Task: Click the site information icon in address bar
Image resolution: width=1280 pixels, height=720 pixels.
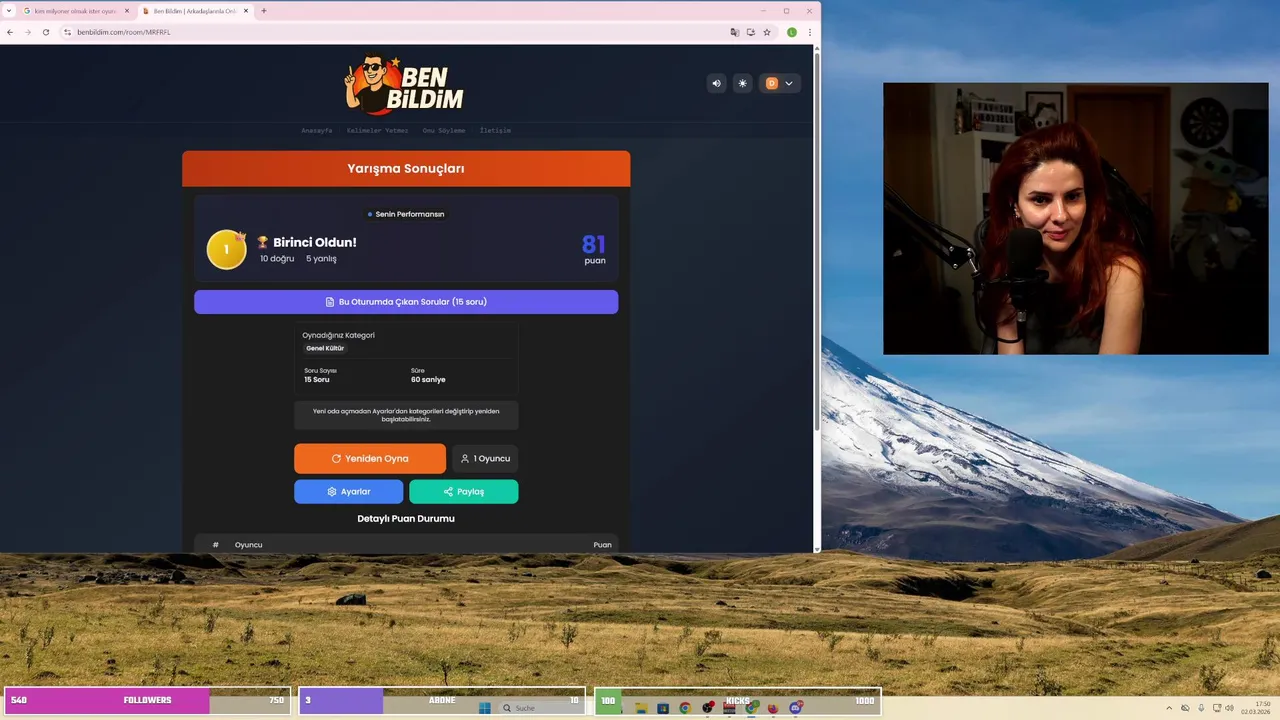Action: coord(68,32)
